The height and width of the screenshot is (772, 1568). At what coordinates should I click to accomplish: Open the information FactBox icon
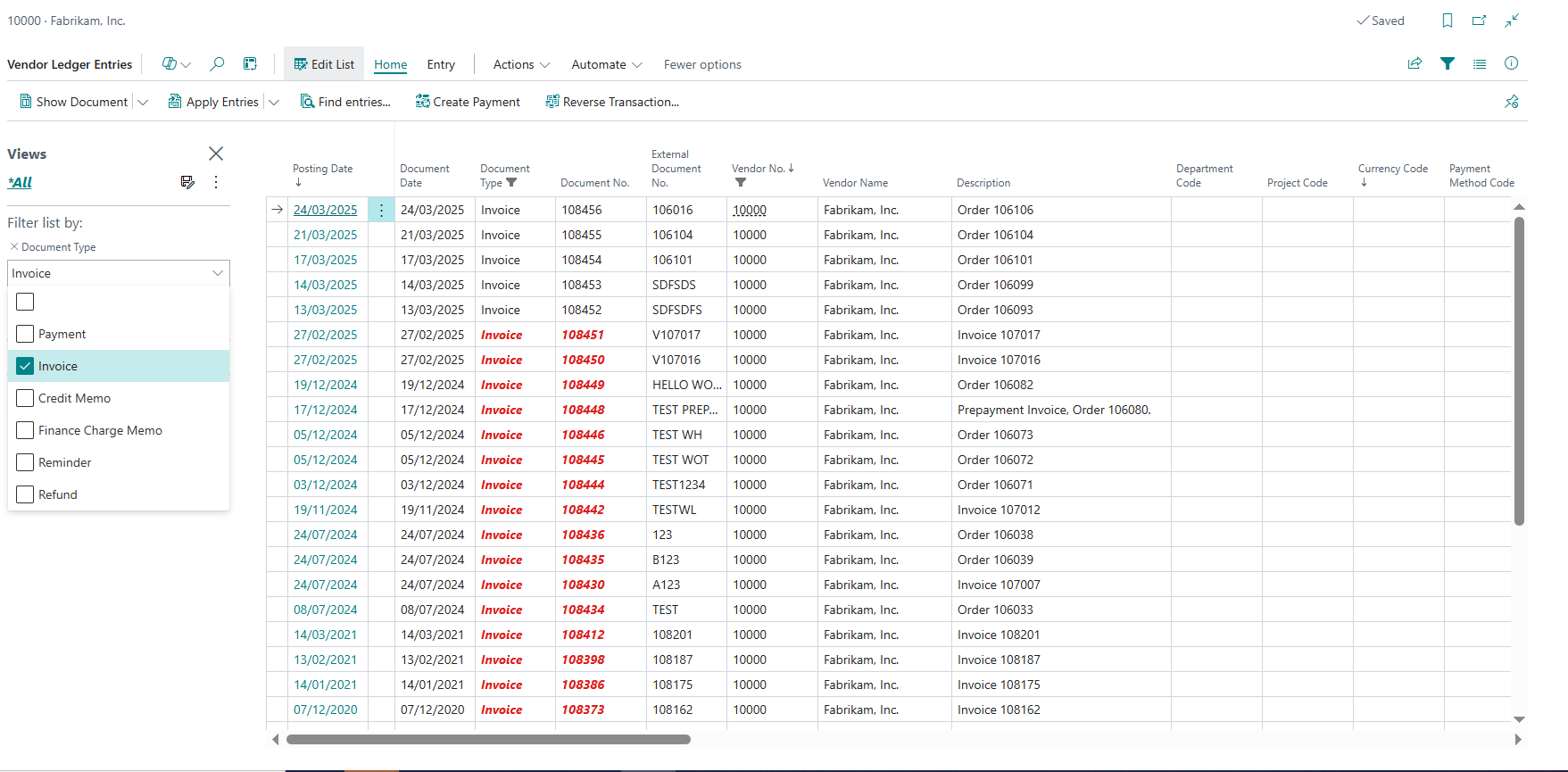pyautogui.click(x=1511, y=63)
